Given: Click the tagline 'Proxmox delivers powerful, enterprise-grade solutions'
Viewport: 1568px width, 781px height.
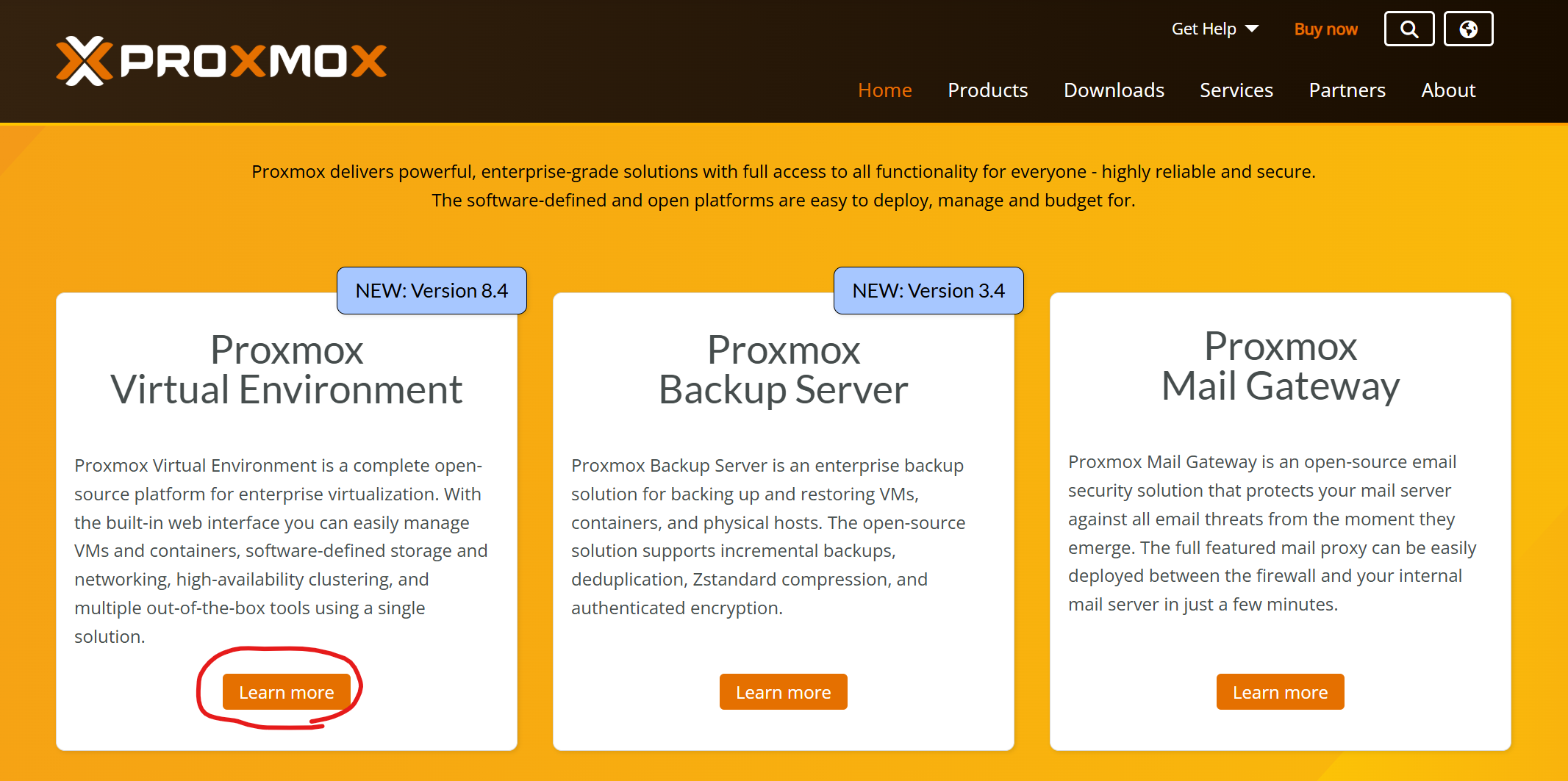Looking at the screenshot, I should coord(784,186).
